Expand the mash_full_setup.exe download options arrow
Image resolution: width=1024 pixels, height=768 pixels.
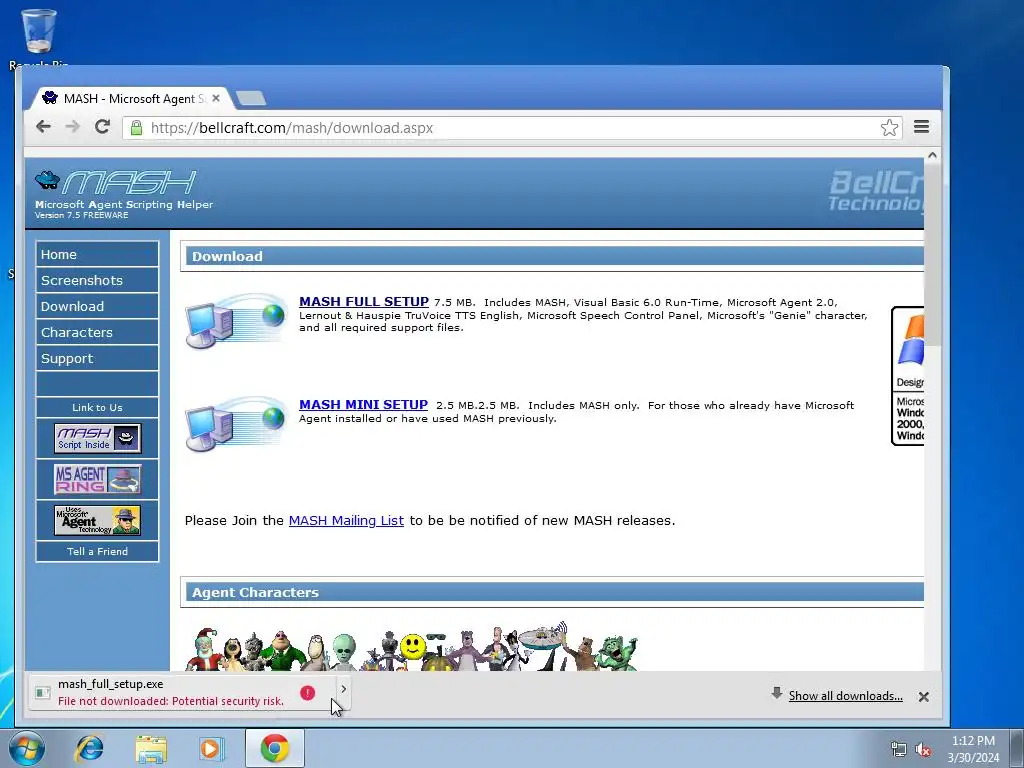pyautogui.click(x=344, y=689)
